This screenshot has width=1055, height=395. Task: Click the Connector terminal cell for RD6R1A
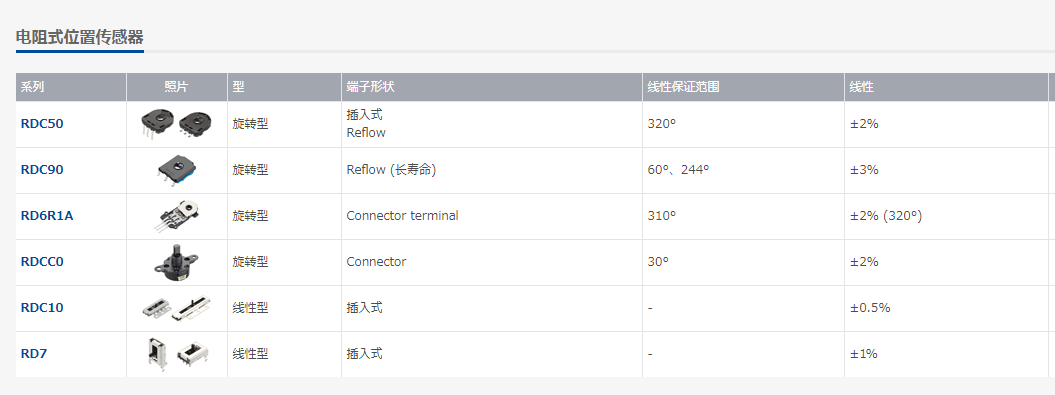[492, 216]
